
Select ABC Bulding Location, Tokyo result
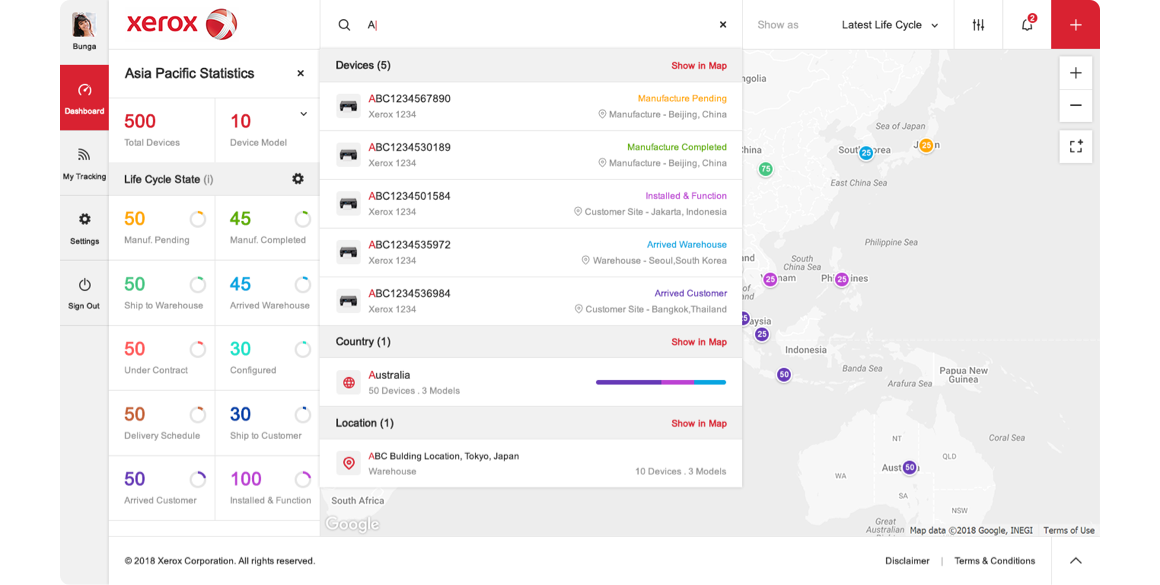[530, 464]
